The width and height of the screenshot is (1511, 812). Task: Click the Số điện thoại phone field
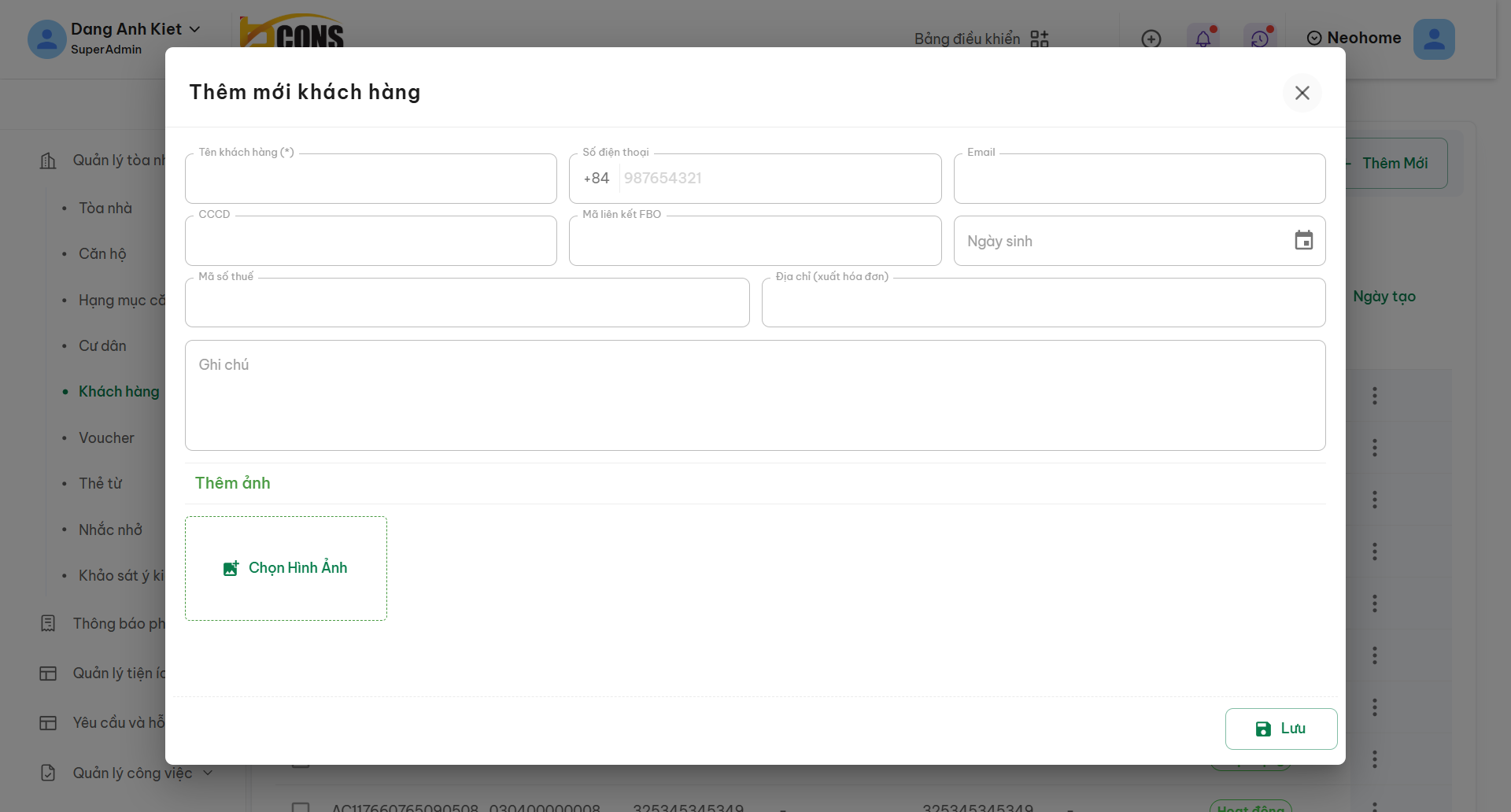tap(779, 179)
